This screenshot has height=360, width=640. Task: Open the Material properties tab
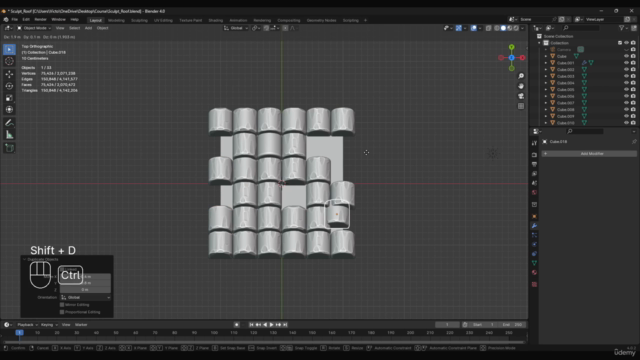[534, 272]
